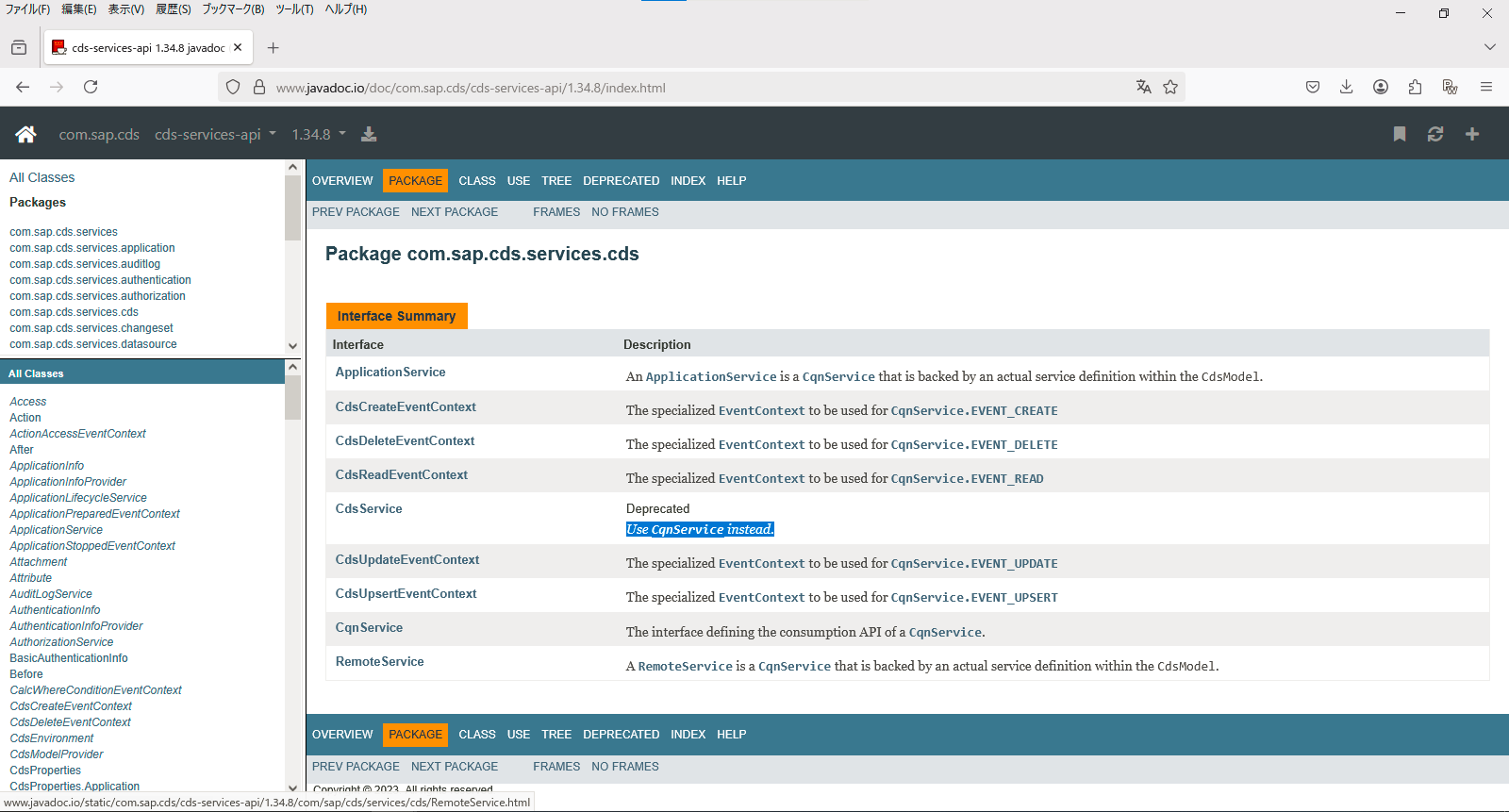This screenshot has height=812, width=1509.
Task: Open the translate page icon
Action: point(1144,87)
